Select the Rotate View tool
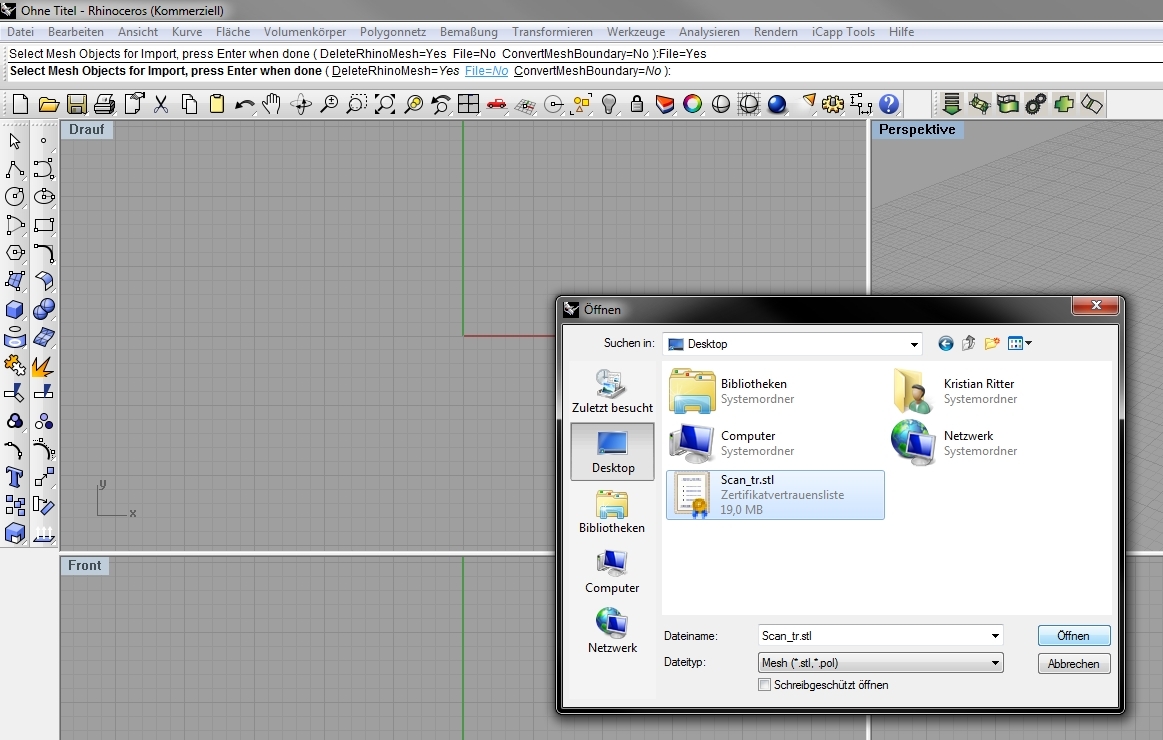1163x740 pixels. (x=300, y=105)
